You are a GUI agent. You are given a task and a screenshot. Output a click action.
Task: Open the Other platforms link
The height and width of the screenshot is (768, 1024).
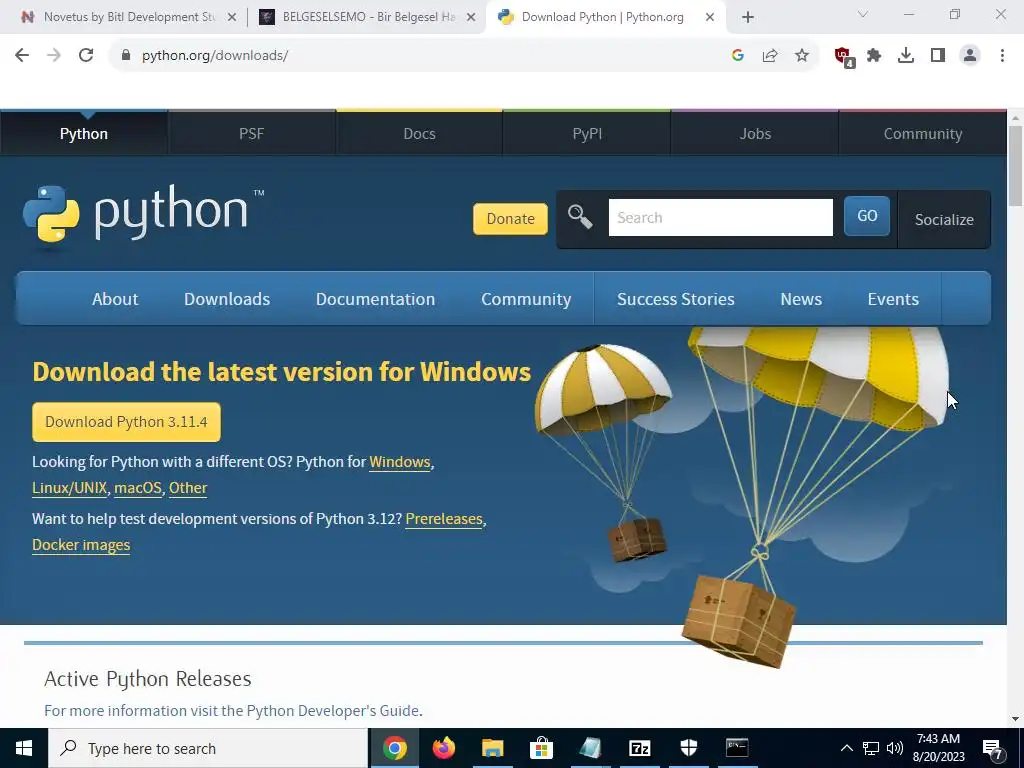(188, 488)
